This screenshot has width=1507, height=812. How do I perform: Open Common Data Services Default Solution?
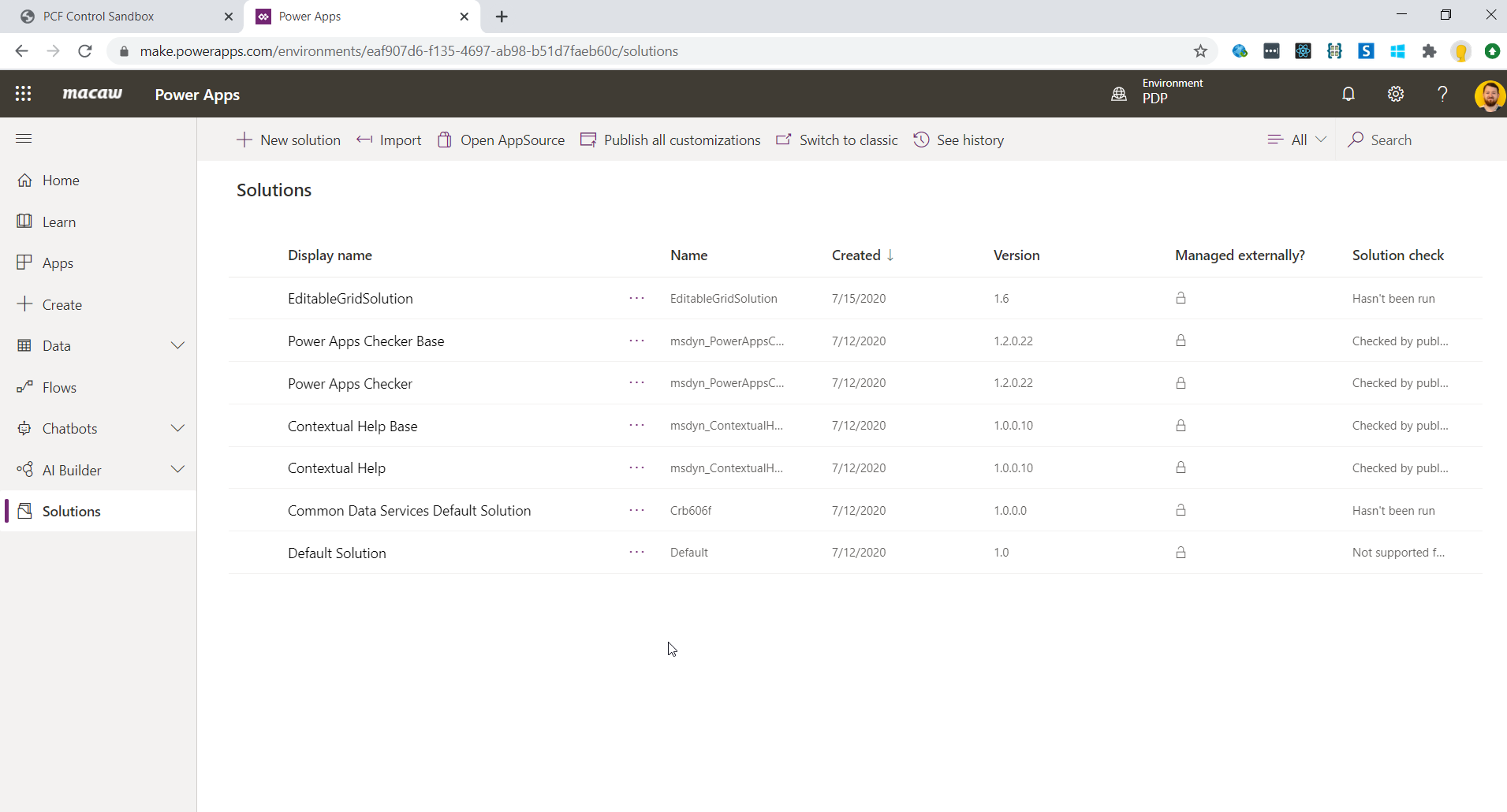click(x=409, y=511)
